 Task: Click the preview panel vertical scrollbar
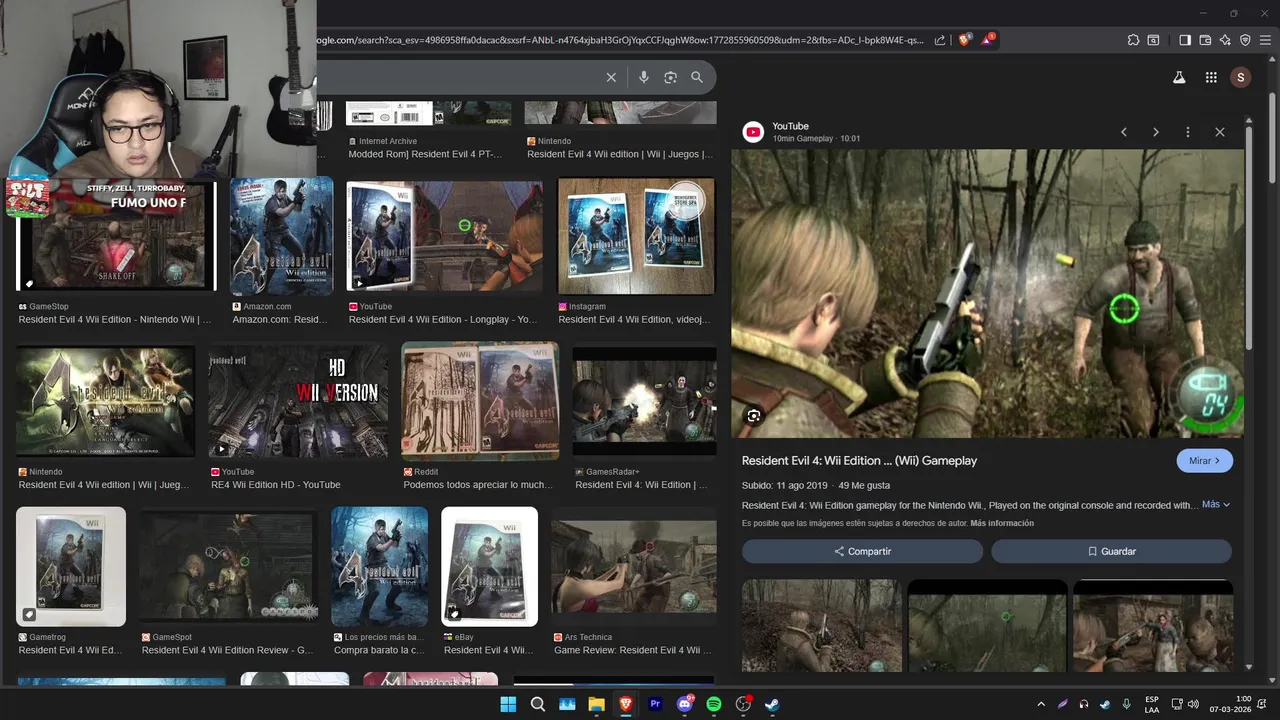(x=1249, y=240)
